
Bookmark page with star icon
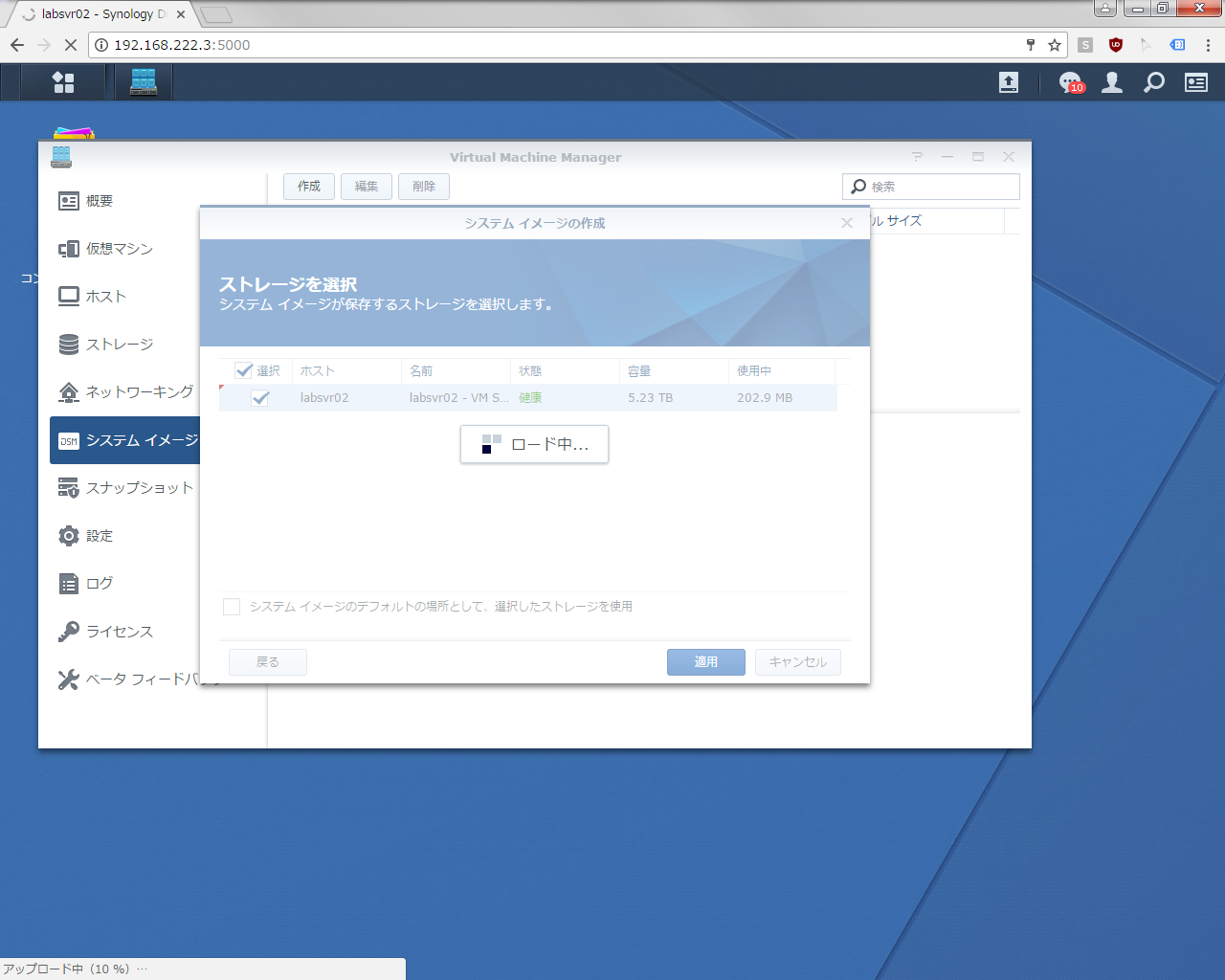click(1055, 45)
